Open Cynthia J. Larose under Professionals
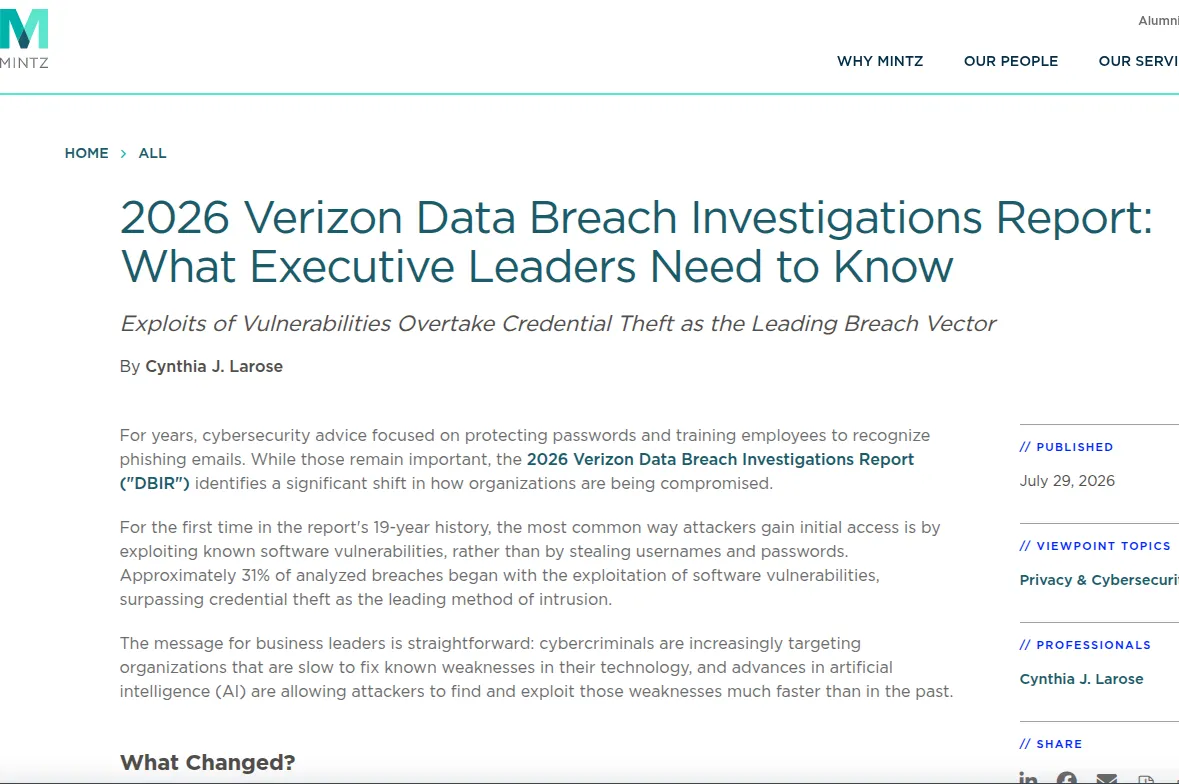Screen dimensions: 1179x784 pyautogui.click(x=1081, y=679)
